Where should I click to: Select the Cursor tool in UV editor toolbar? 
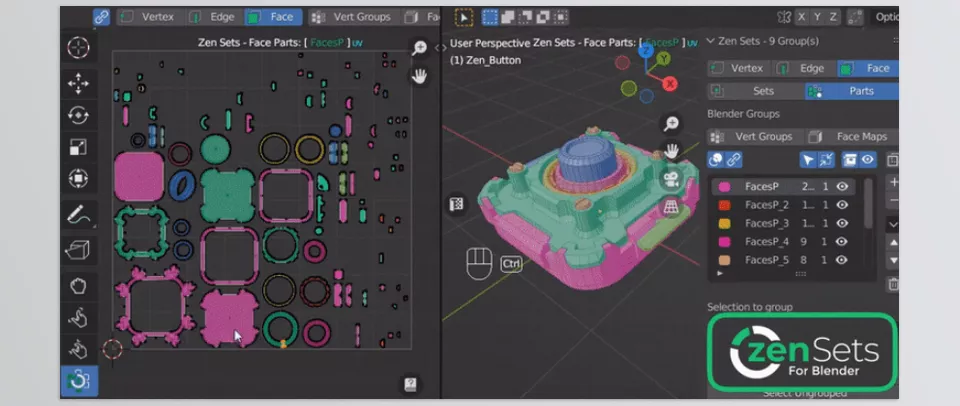[x=78, y=48]
